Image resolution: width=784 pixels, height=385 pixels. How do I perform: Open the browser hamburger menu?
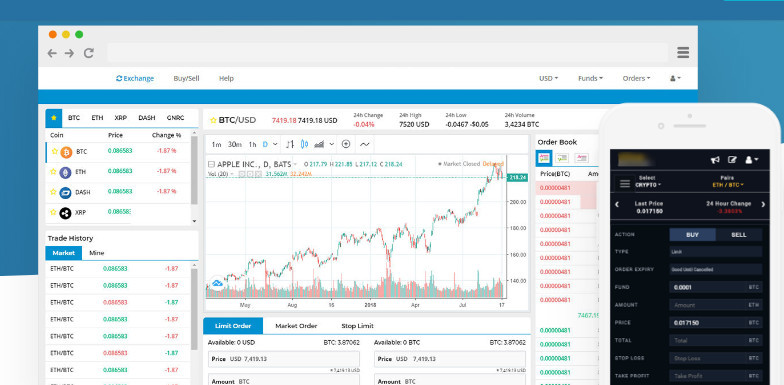tap(683, 52)
